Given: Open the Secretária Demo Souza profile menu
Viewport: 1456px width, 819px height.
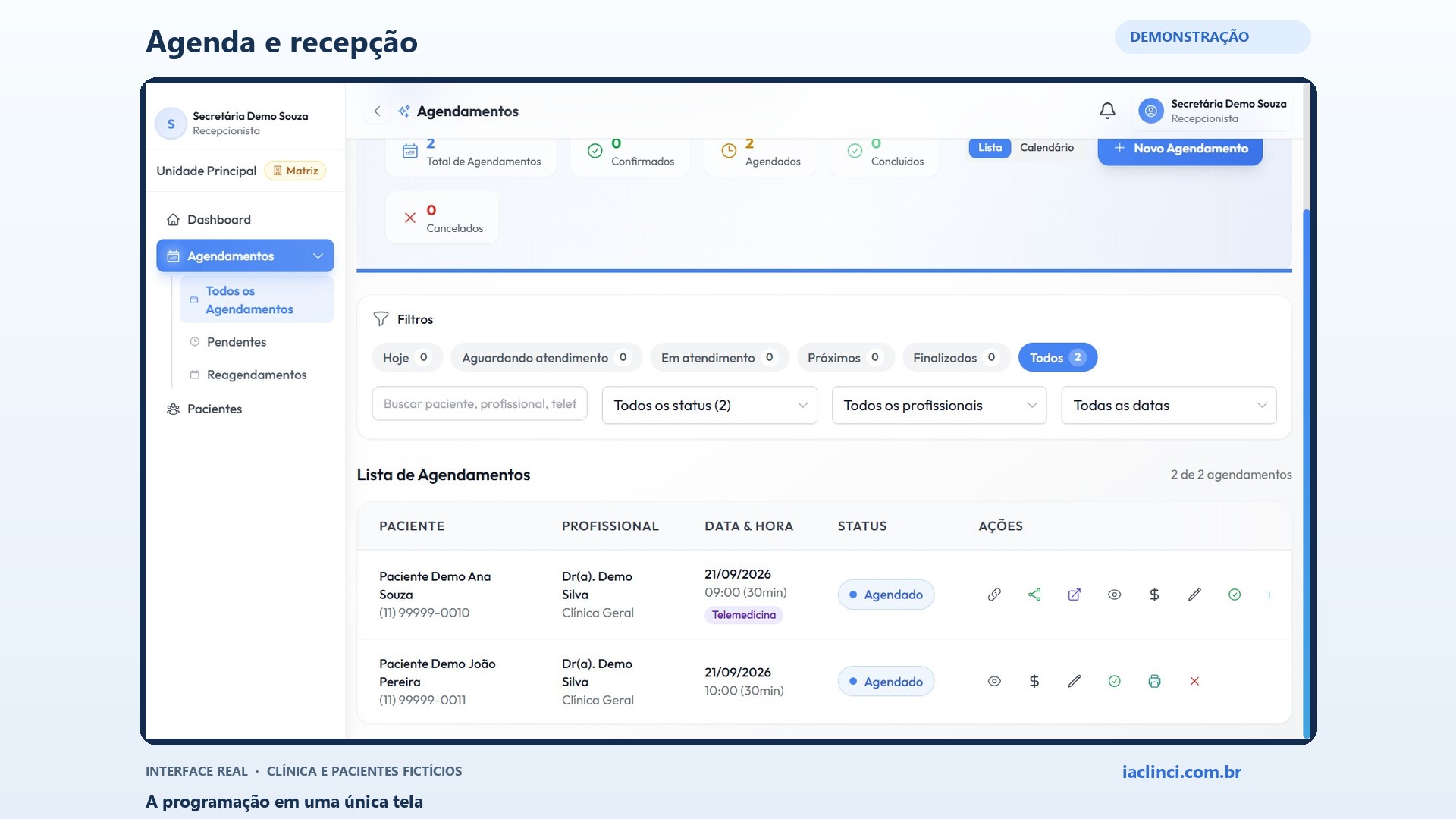Looking at the screenshot, I should coord(1214,111).
